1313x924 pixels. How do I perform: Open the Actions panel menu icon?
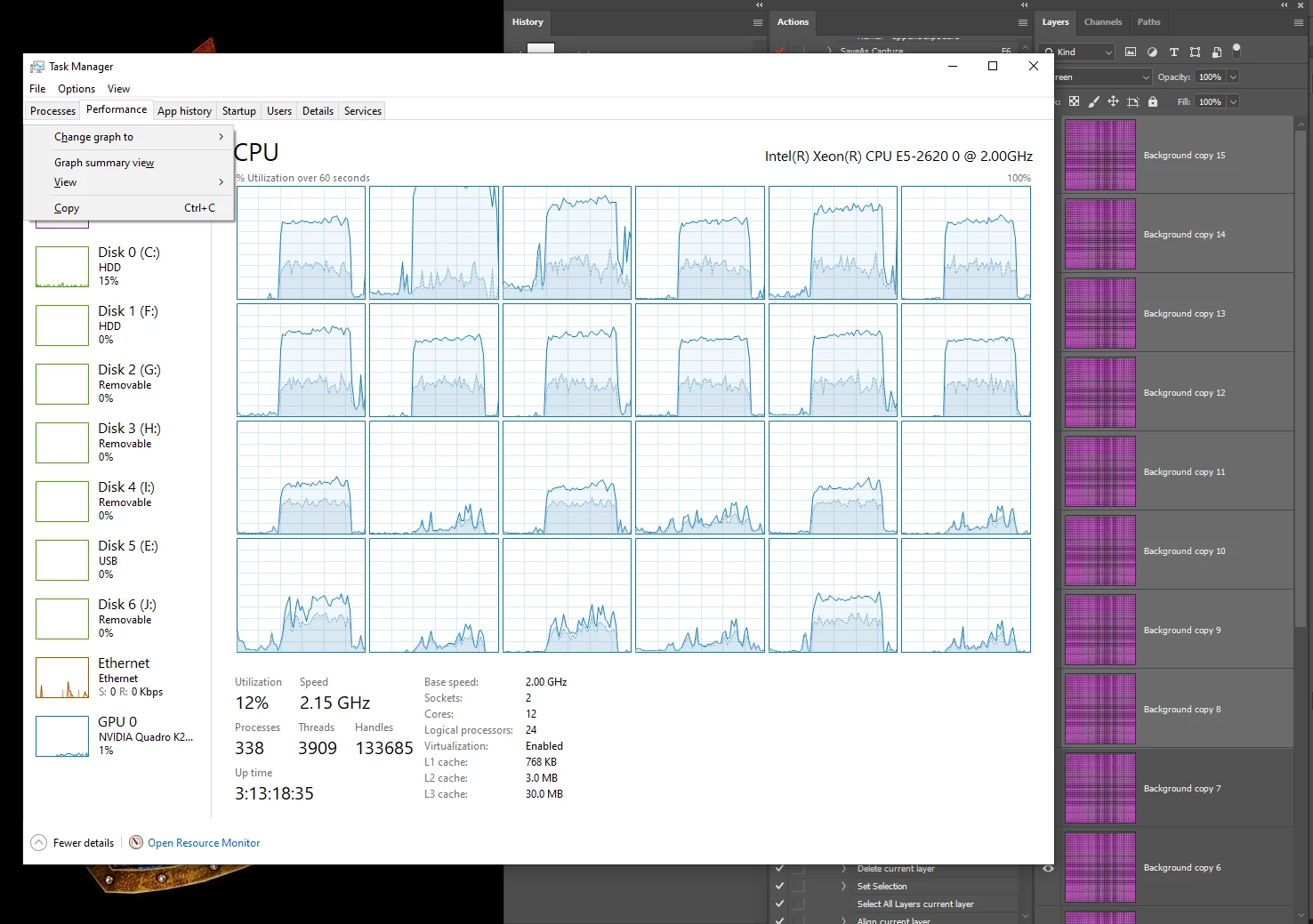(1023, 22)
